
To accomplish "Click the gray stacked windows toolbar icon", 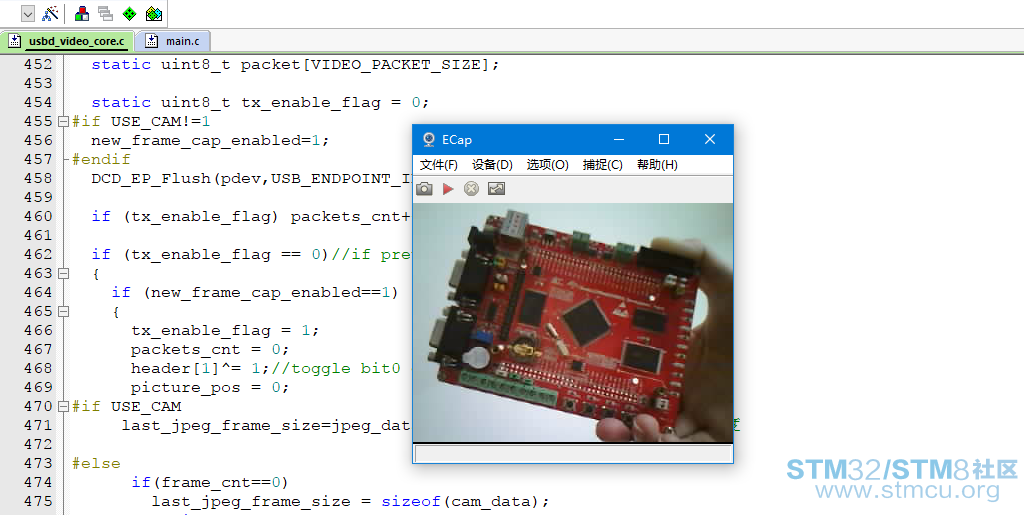I will coord(105,14).
